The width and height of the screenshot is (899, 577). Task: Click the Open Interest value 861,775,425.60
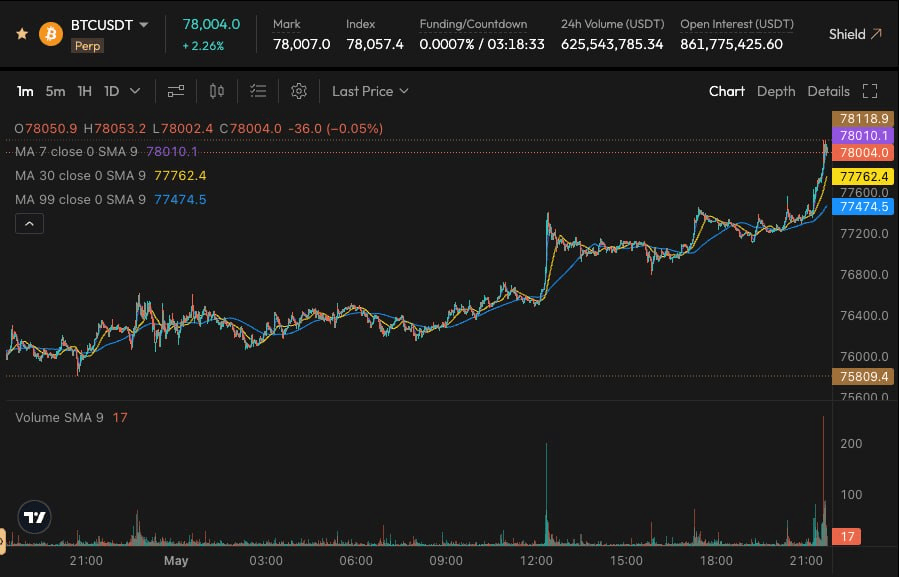pos(731,44)
